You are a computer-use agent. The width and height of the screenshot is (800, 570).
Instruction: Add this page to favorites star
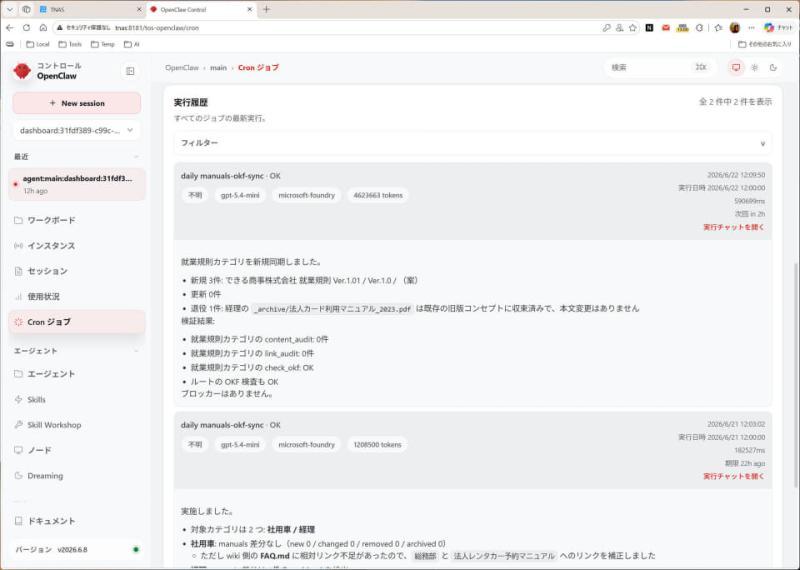click(633, 28)
